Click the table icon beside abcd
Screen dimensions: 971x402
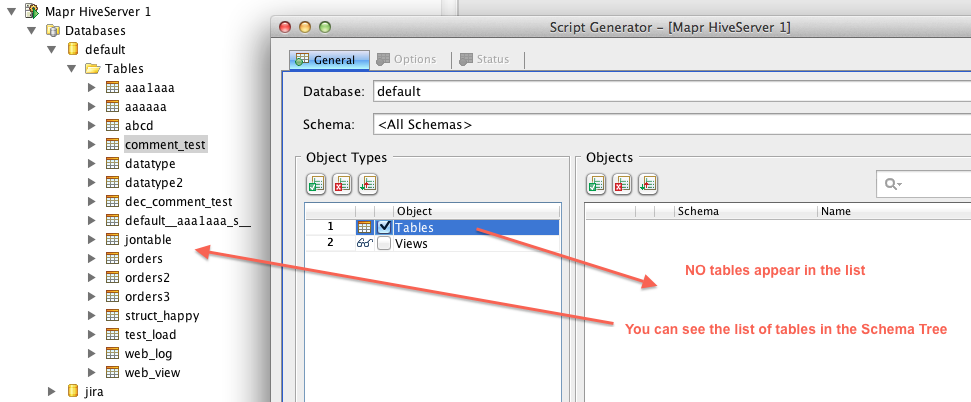pyautogui.click(x=112, y=125)
